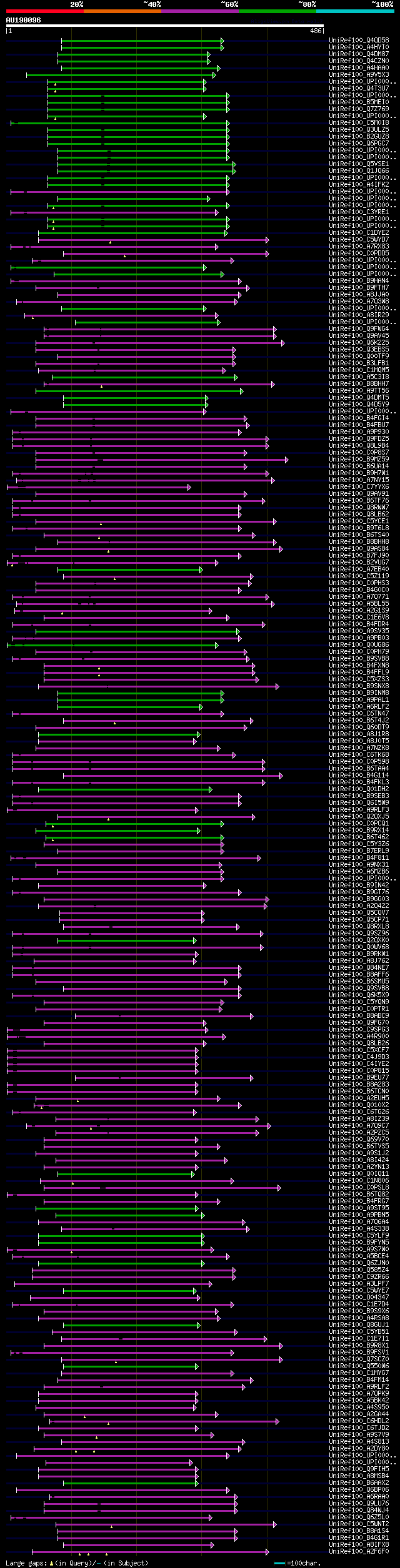Image resolution: width=400 pixels, height=1568 pixels.
Task: Open hit UniRef100_A9V5X3
Action: [x=359, y=75]
